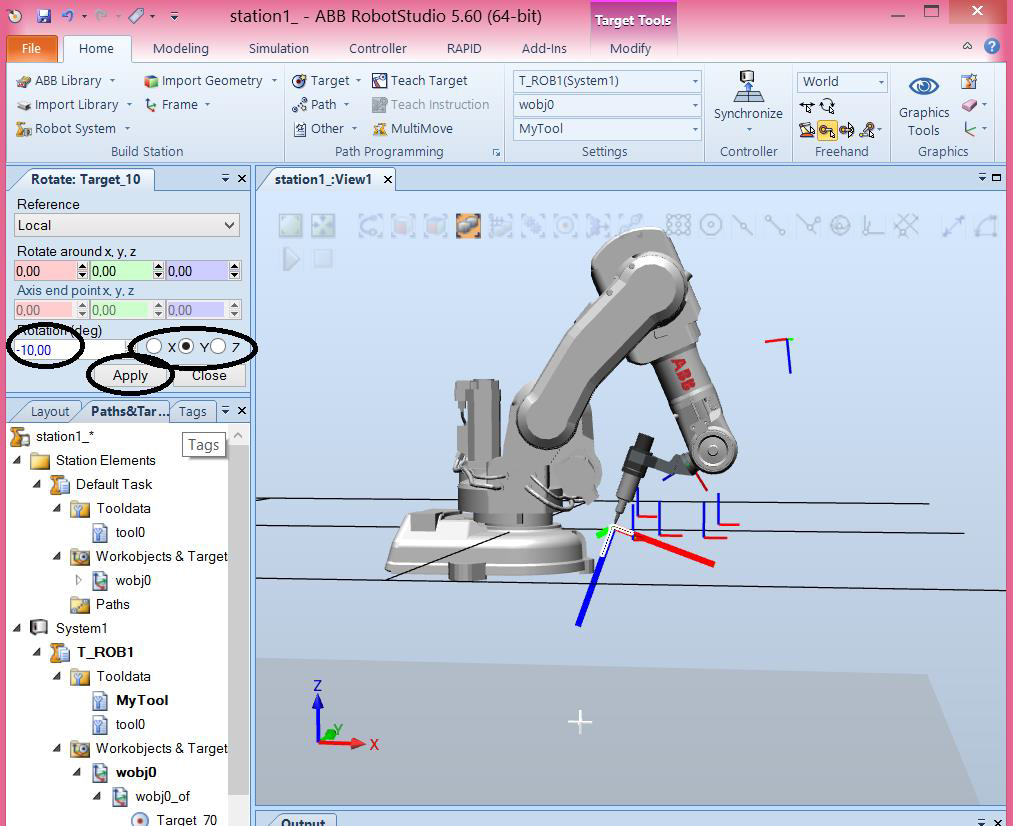Collapse the wobj0 tree node
Screen dimensions: 1013x826
[x=77, y=771]
